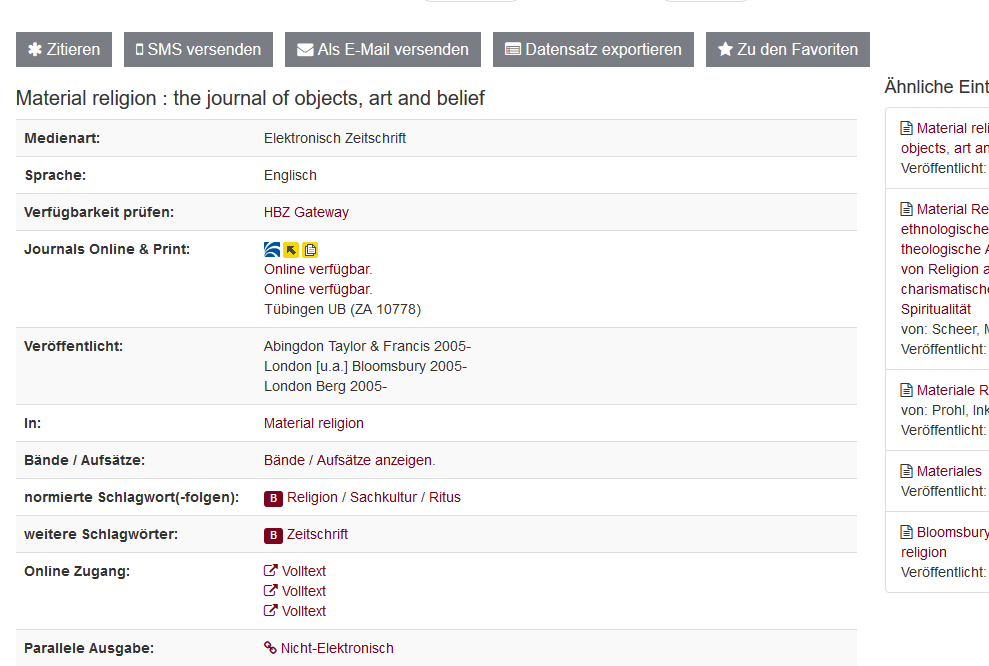The height and width of the screenshot is (666, 989).
Task: Click the 'normierte Schlagwort(-folgen):' label
Action: (x=131, y=498)
